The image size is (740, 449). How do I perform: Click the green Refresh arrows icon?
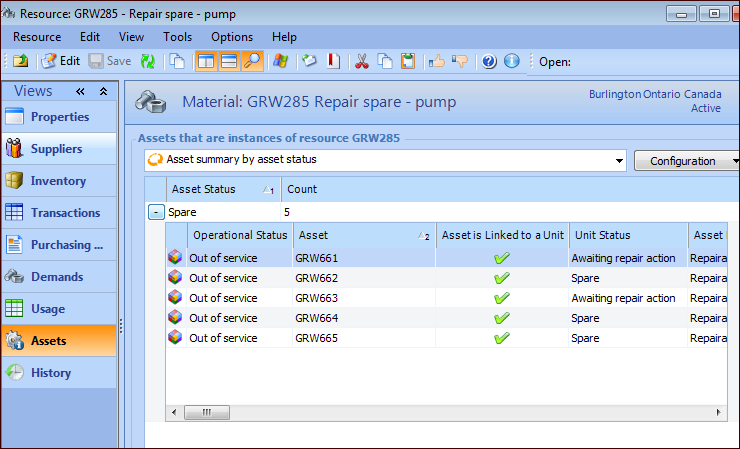coord(147,61)
